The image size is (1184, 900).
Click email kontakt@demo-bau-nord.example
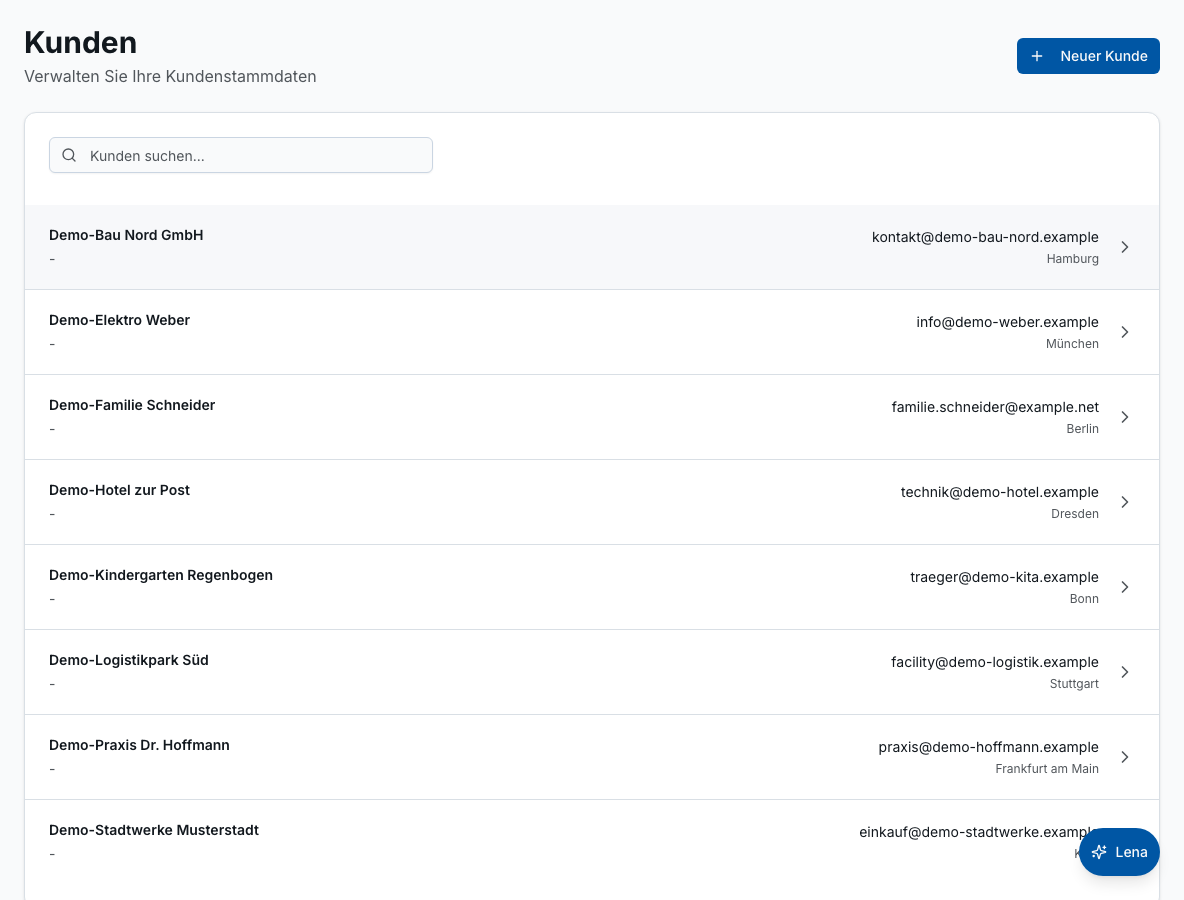click(x=985, y=237)
